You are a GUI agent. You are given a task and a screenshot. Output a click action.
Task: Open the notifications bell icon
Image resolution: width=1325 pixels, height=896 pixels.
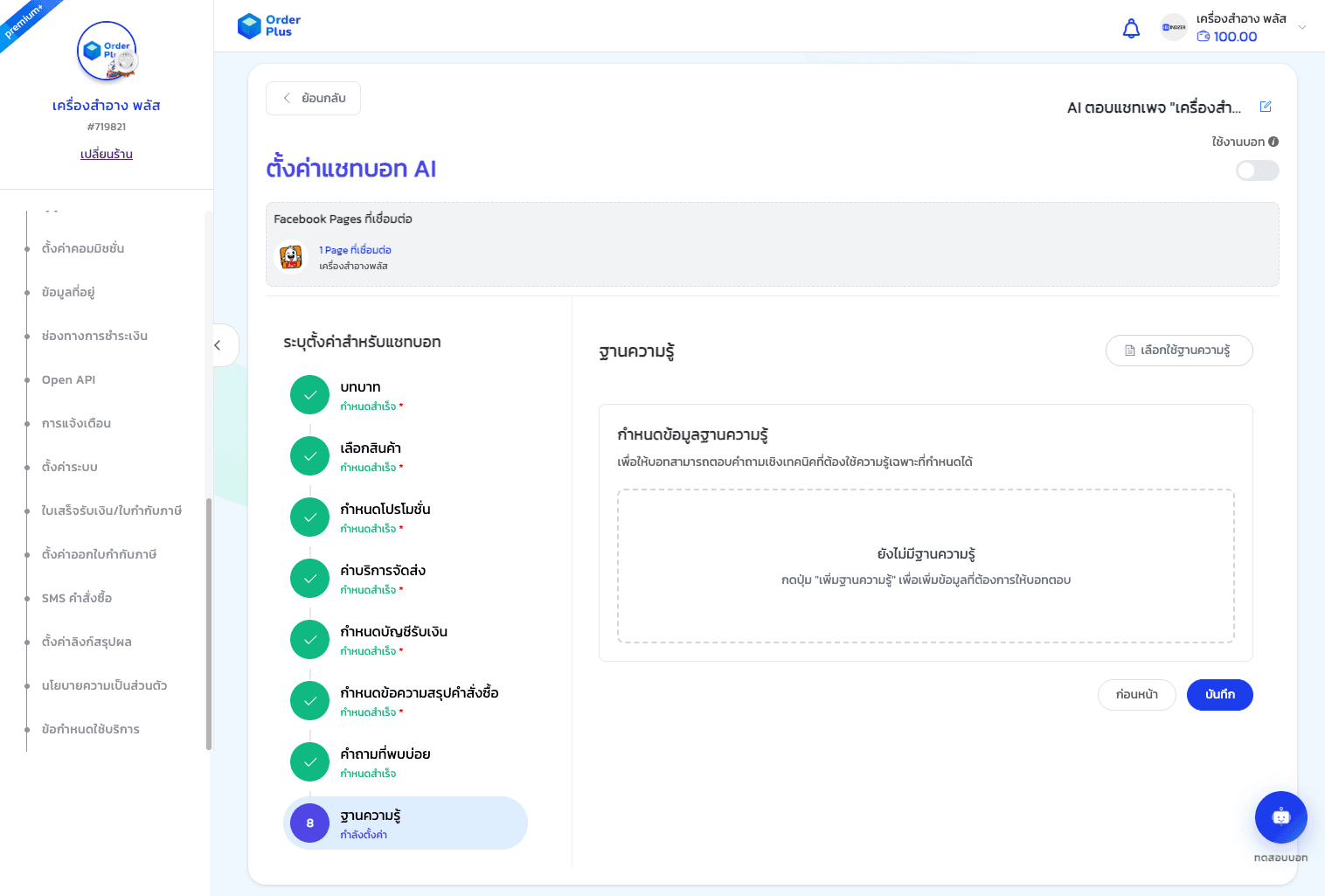tap(1131, 28)
